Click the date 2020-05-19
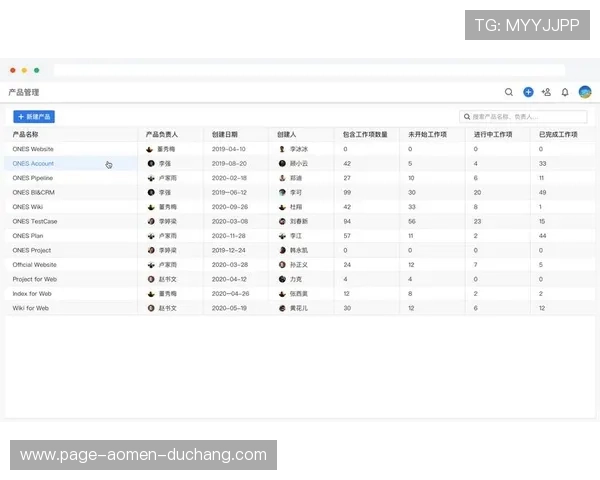This screenshot has height=480, width=600. (229, 308)
